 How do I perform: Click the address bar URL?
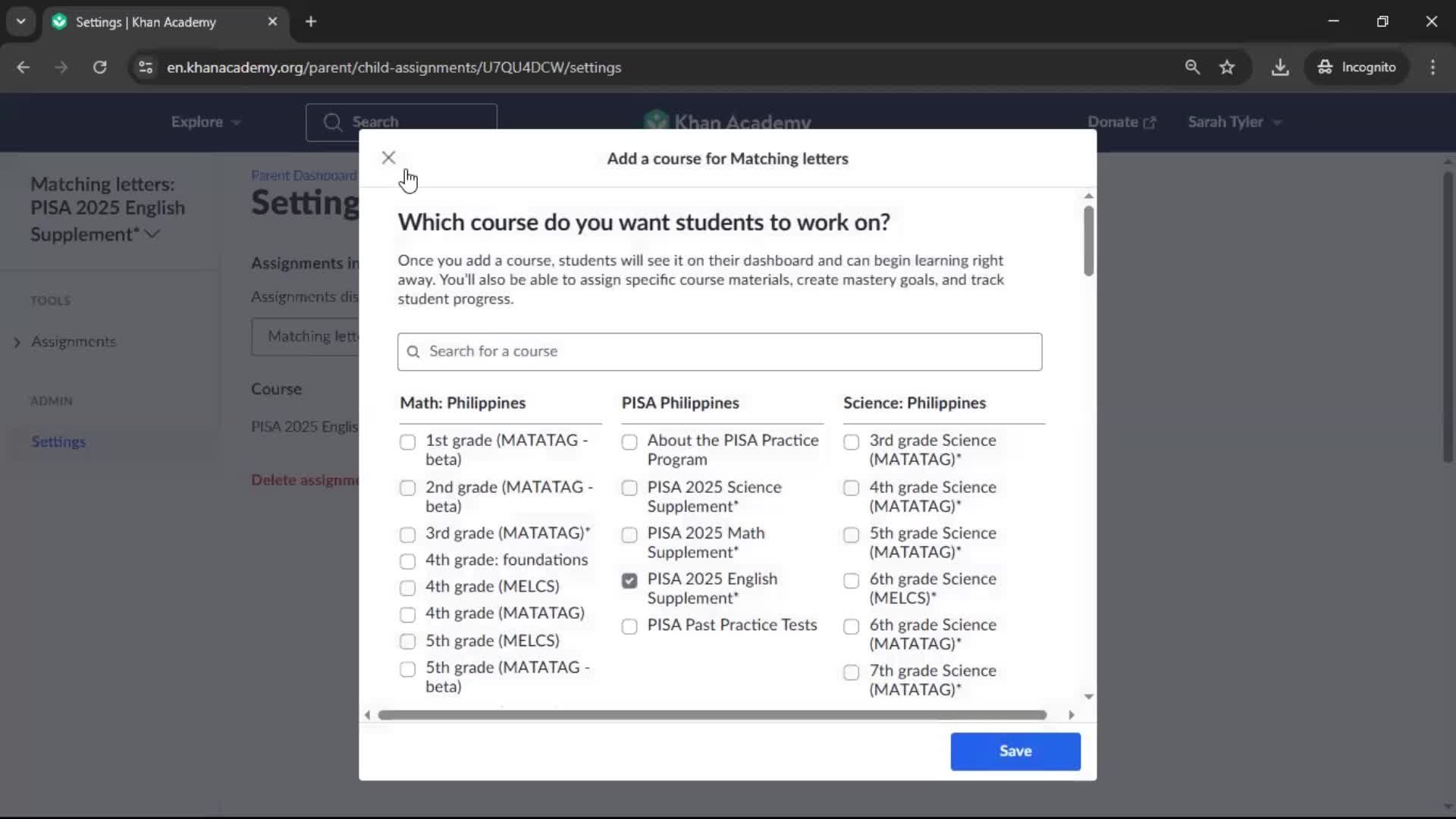(394, 67)
